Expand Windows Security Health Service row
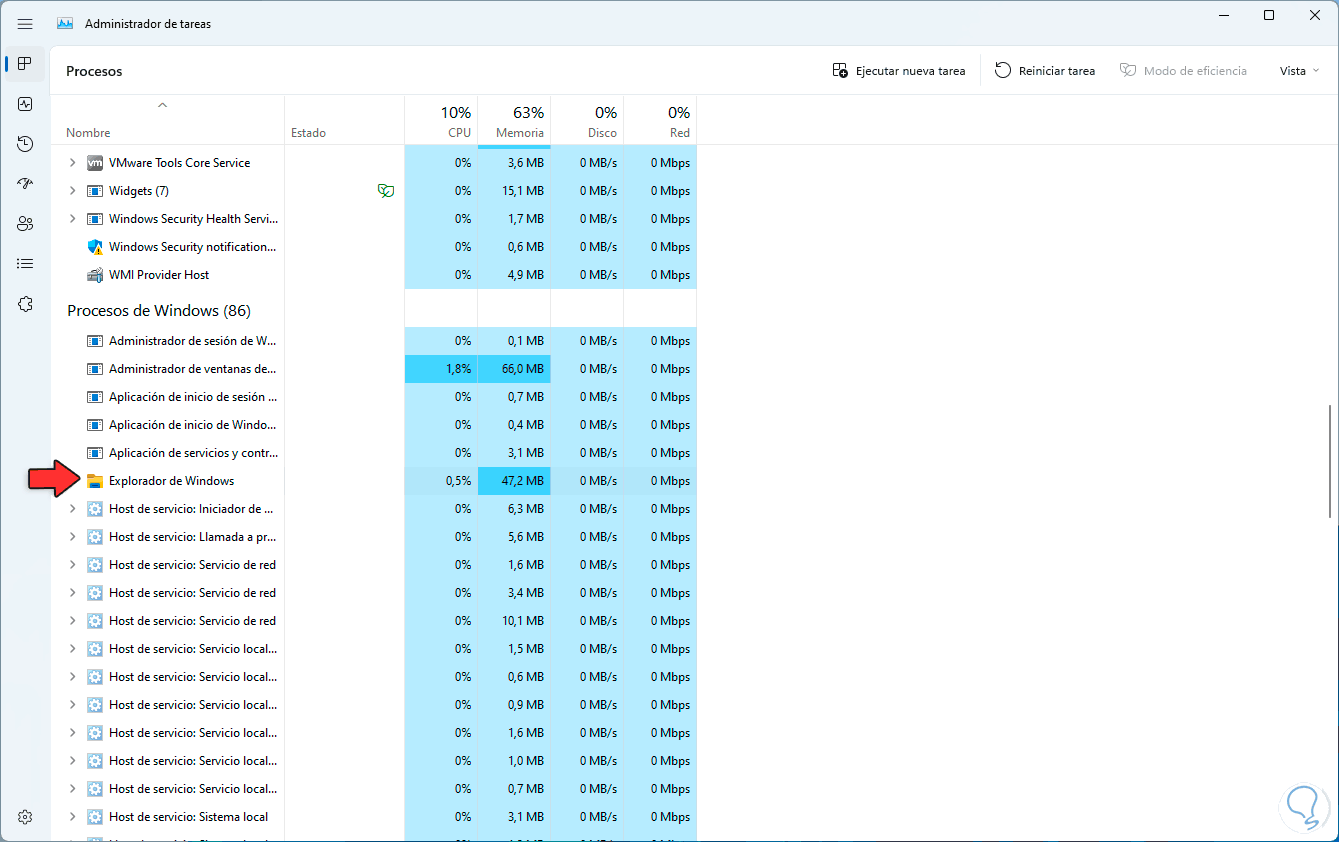1339x842 pixels. pos(72,219)
